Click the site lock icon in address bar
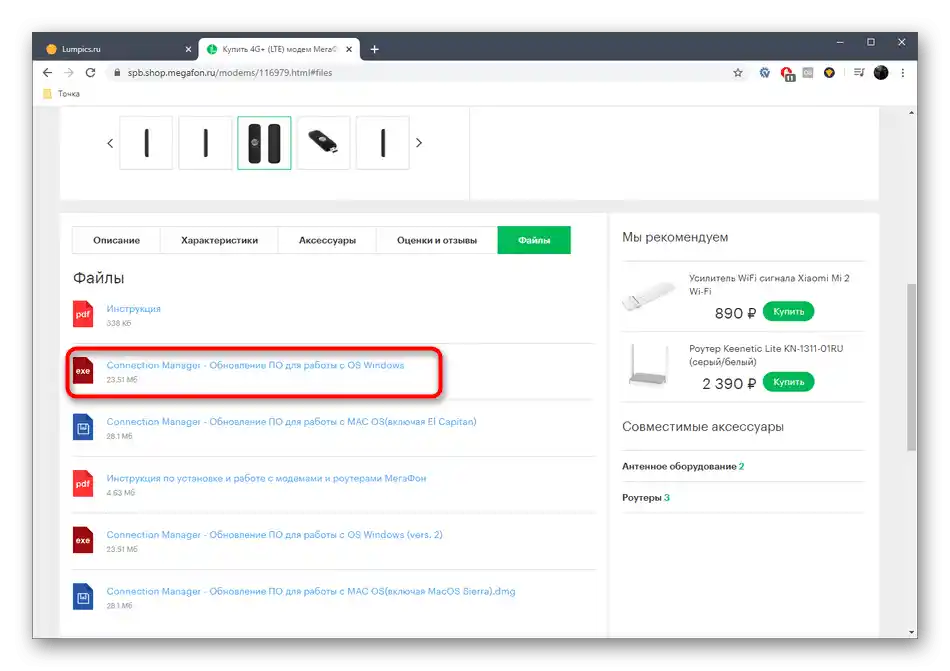 point(117,73)
